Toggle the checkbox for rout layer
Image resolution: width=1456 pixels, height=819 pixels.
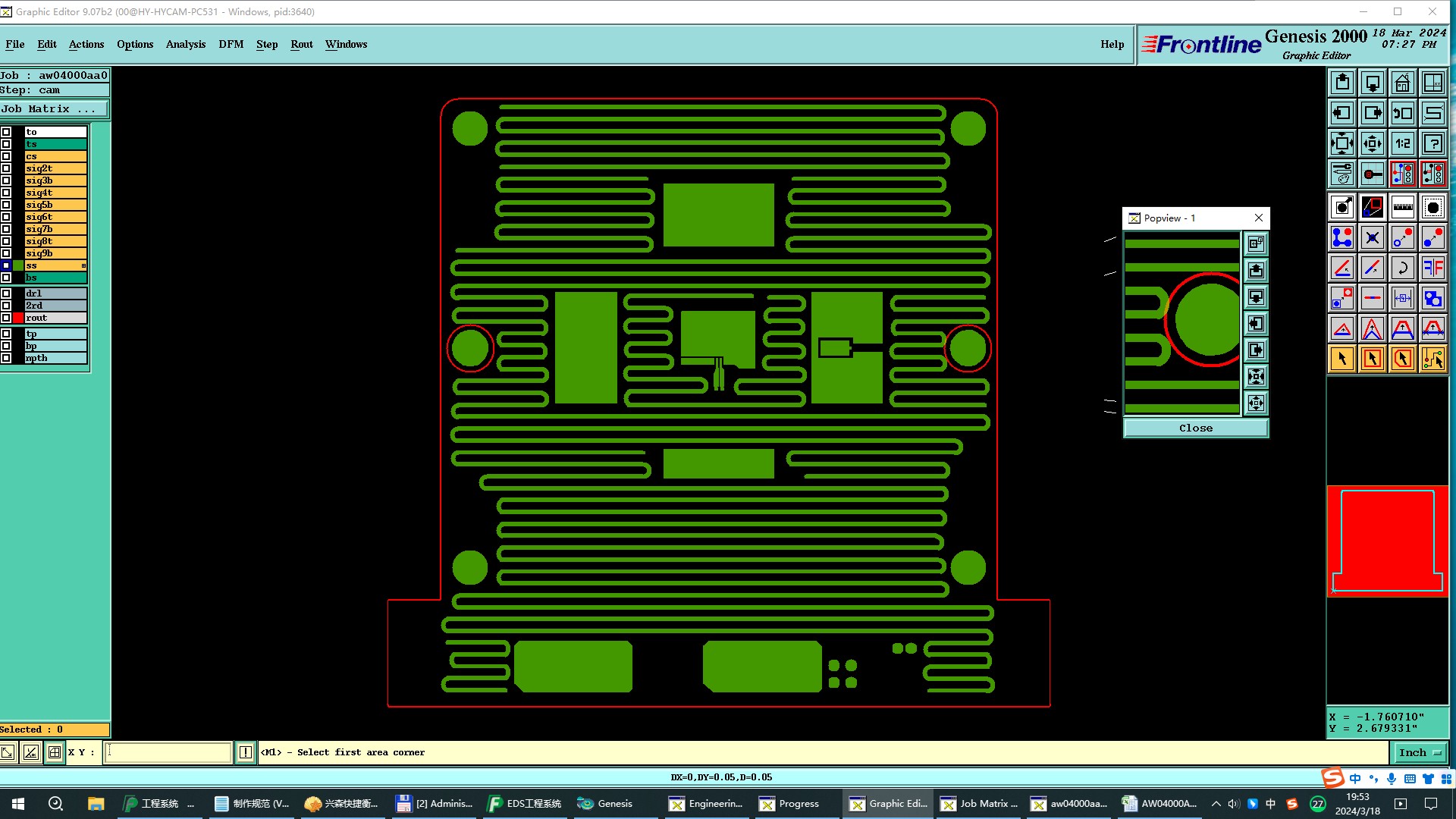click(6, 318)
